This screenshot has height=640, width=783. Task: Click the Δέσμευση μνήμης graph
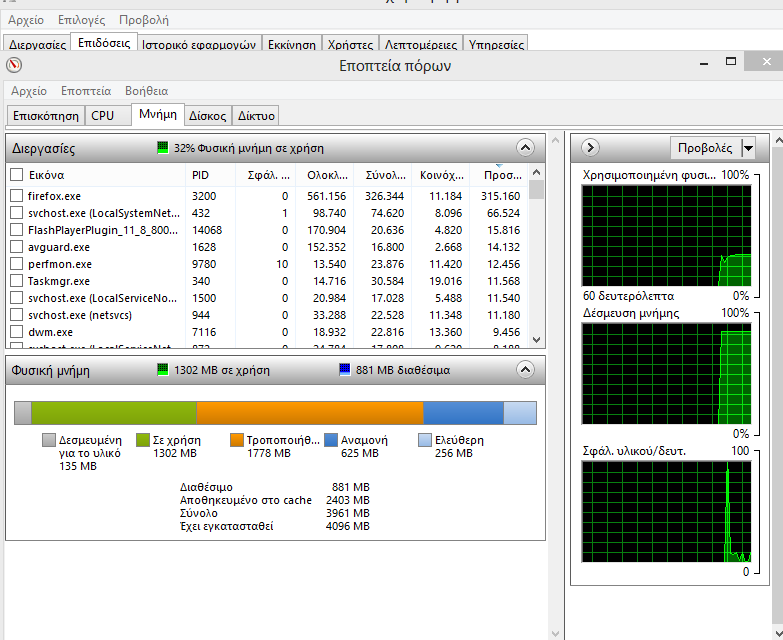click(x=667, y=373)
